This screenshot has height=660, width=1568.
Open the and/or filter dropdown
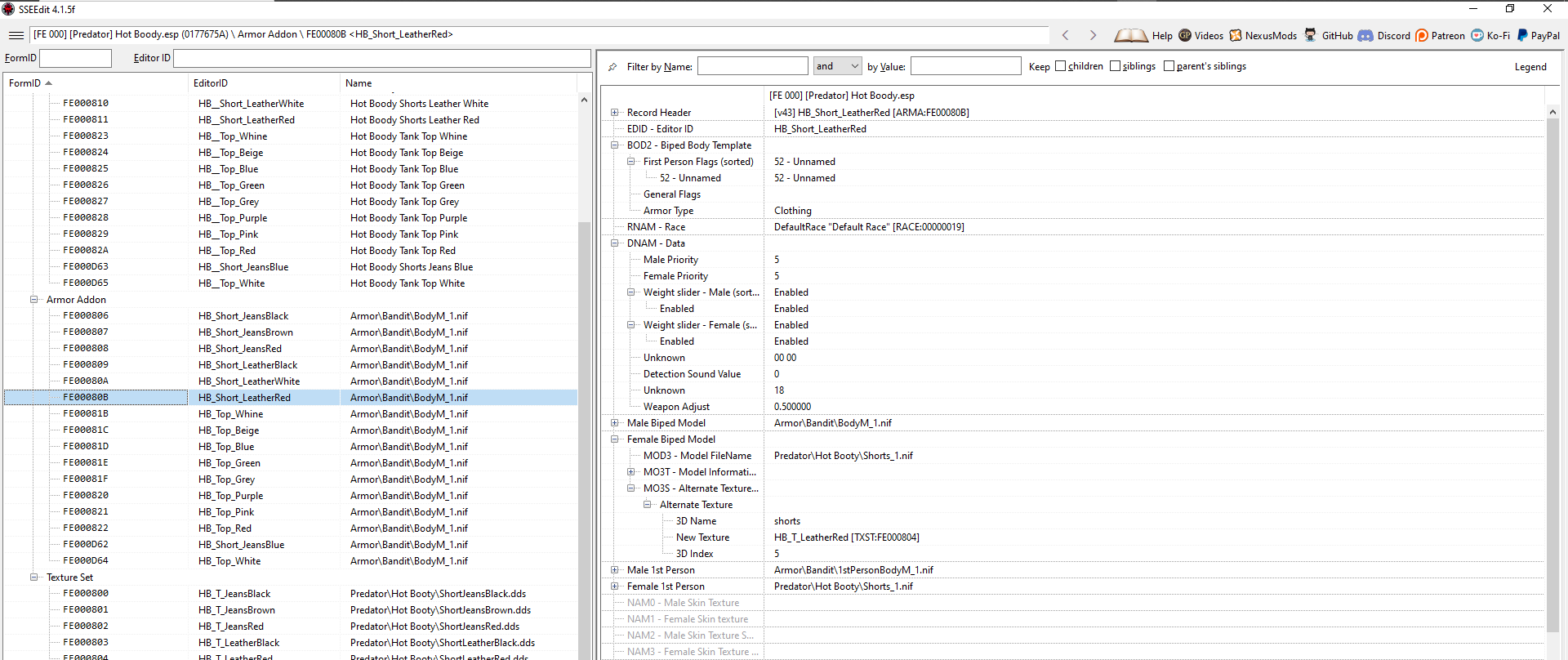(x=837, y=66)
